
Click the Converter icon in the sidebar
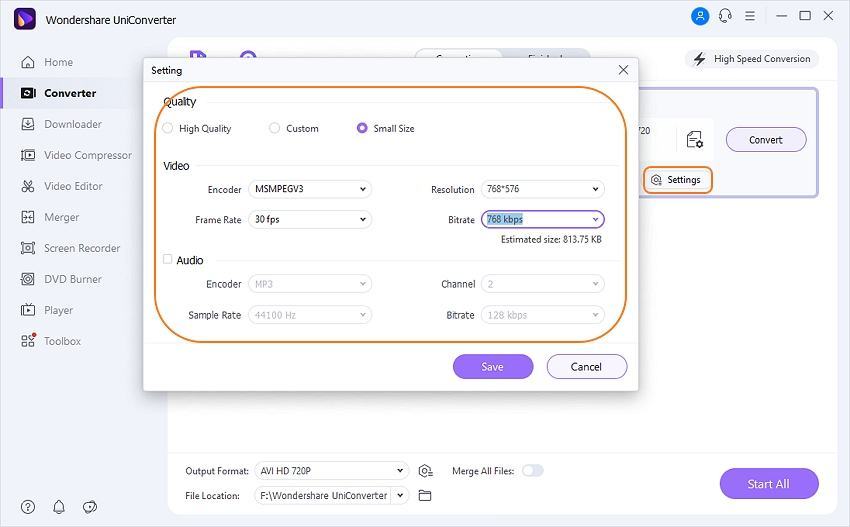click(x=28, y=93)
